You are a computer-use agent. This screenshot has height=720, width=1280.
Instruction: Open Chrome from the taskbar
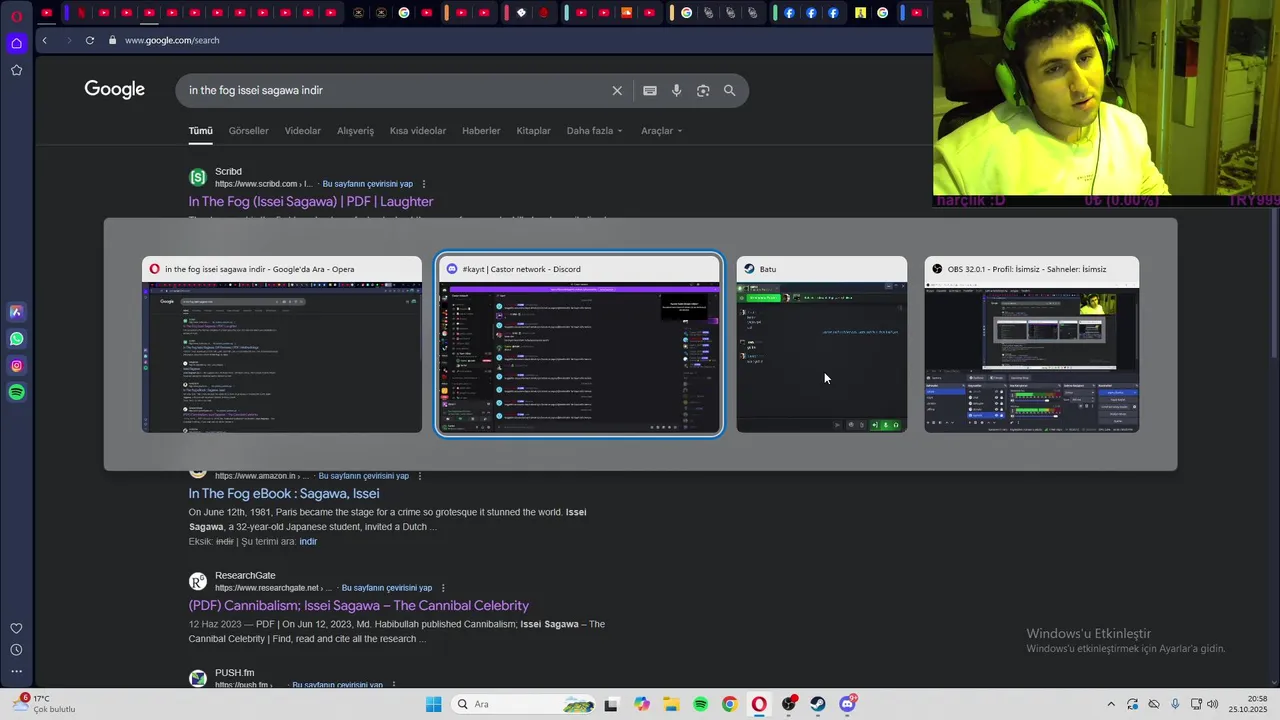click(730, 704)
